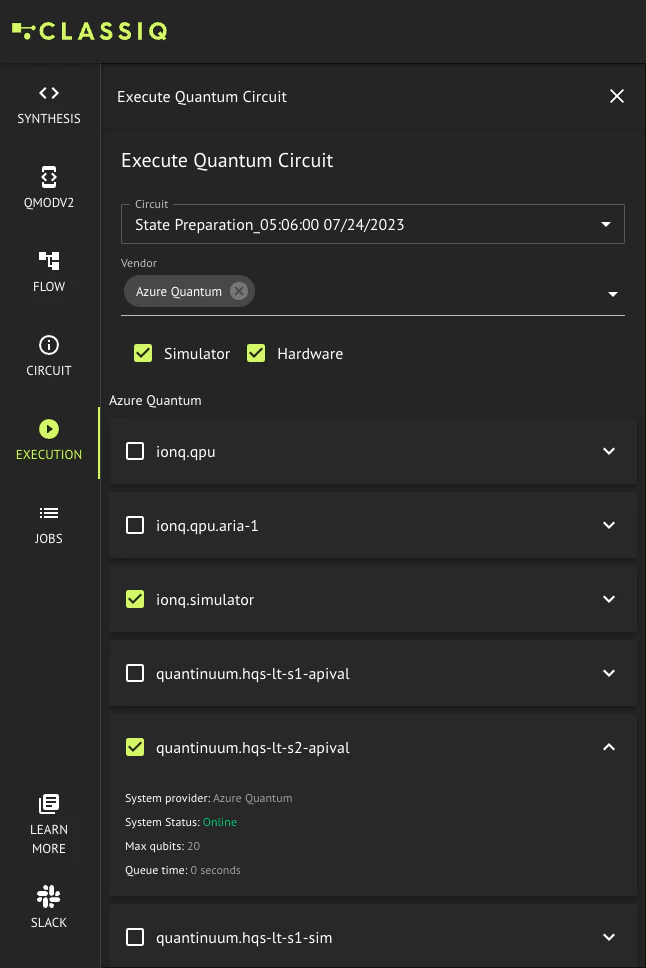
Task: Remove the Azure Quantum vendor tag
Action: tap(238, 290)
